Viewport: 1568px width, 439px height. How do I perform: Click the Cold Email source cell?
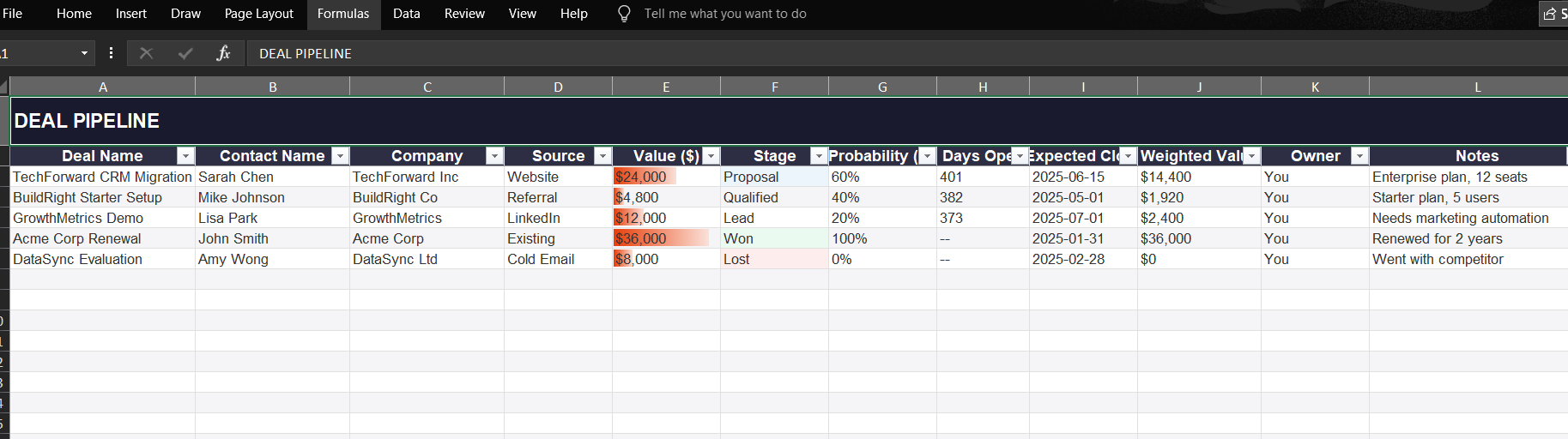point(558,259)
